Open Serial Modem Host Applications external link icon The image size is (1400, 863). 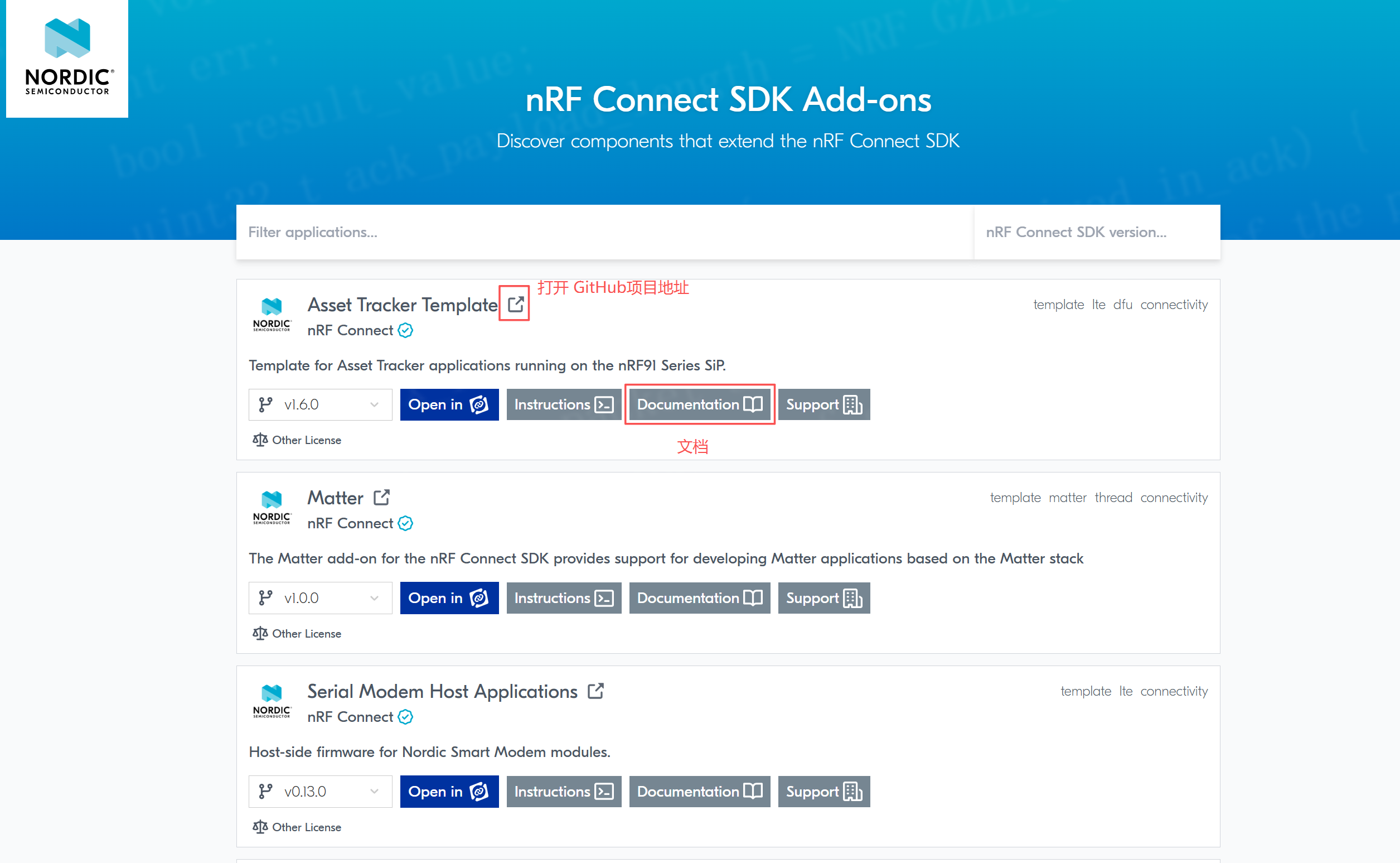click(x=596, y=691)
